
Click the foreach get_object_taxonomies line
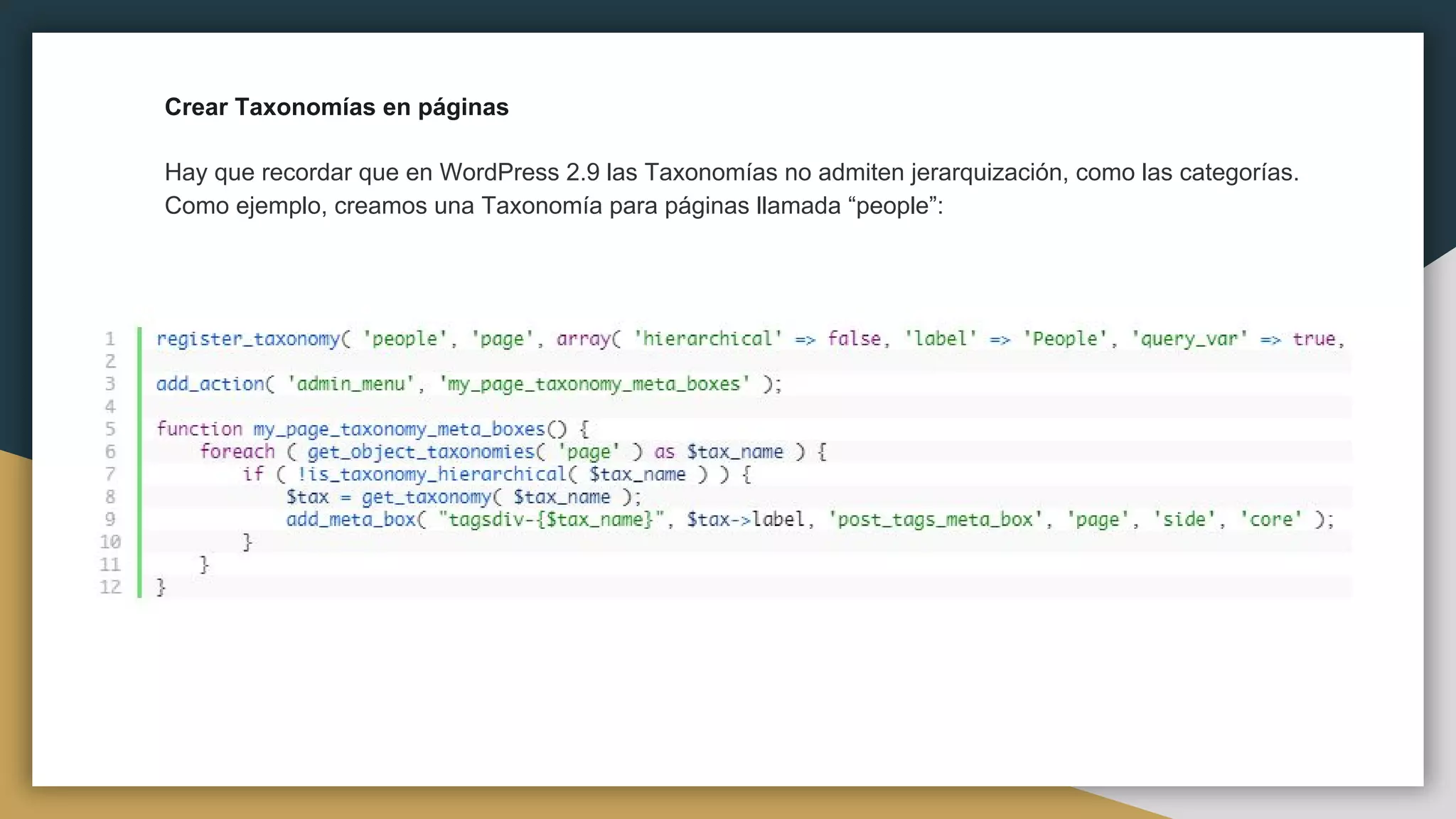pos(513,452)
